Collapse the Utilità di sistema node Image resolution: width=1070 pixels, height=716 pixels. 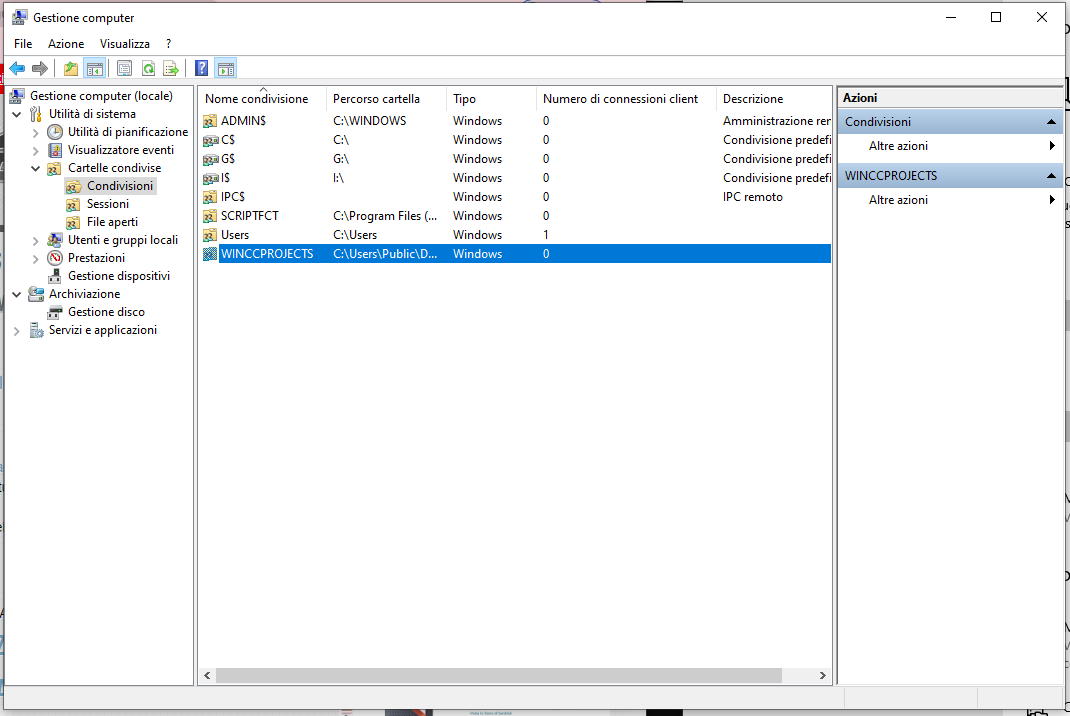(17, 114)
